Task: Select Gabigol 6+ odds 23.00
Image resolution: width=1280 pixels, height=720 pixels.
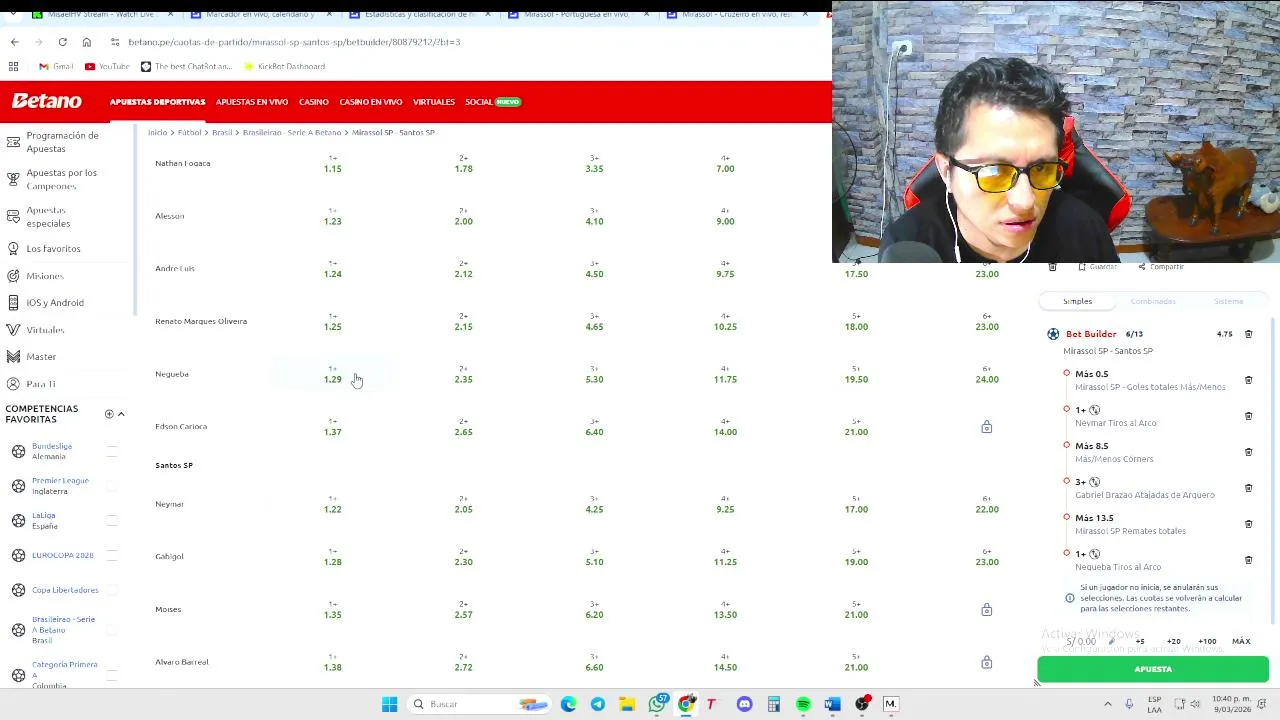Action: 987,557
